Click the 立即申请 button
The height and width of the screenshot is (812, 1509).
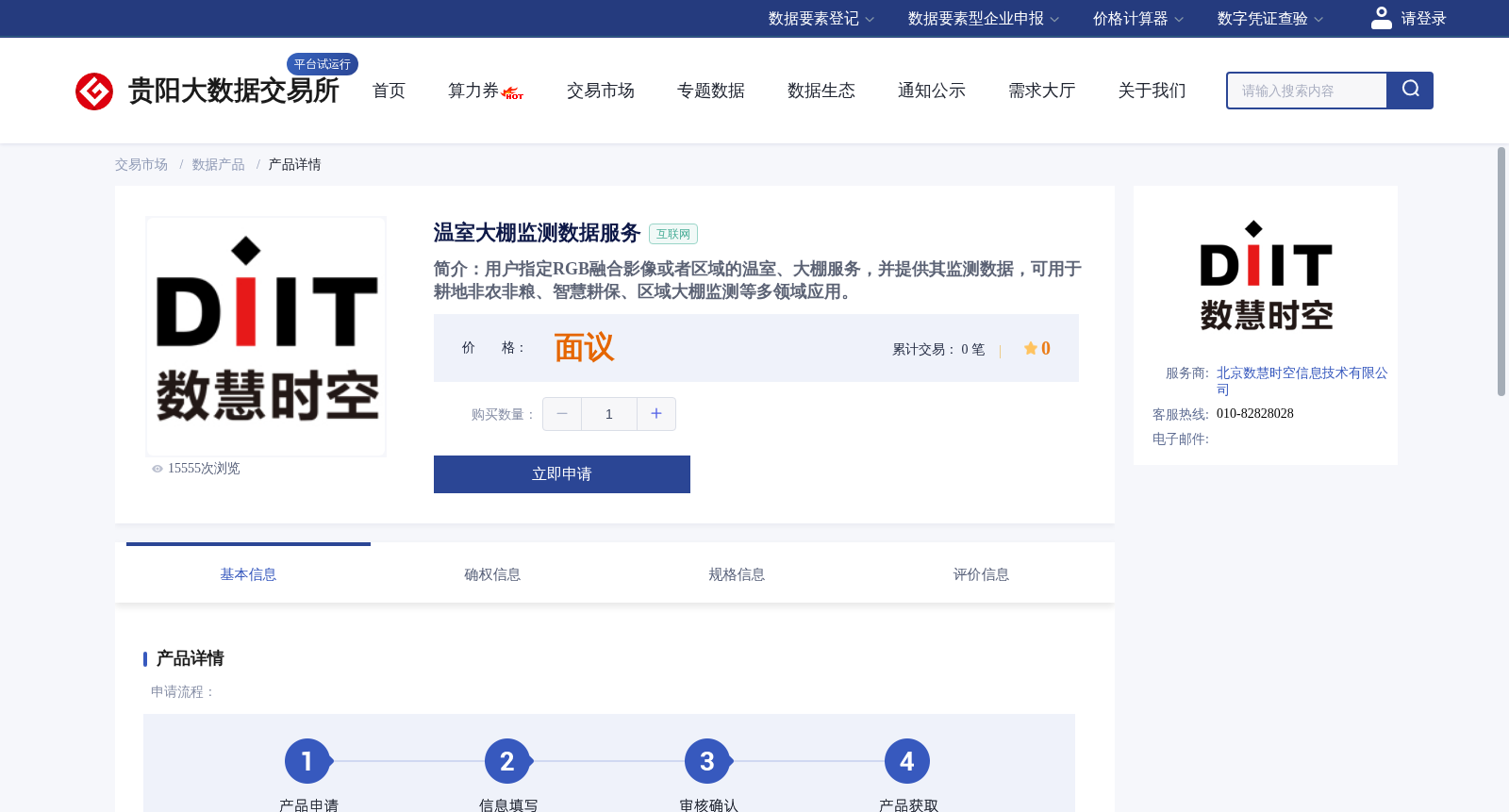(x=562, y=474)
